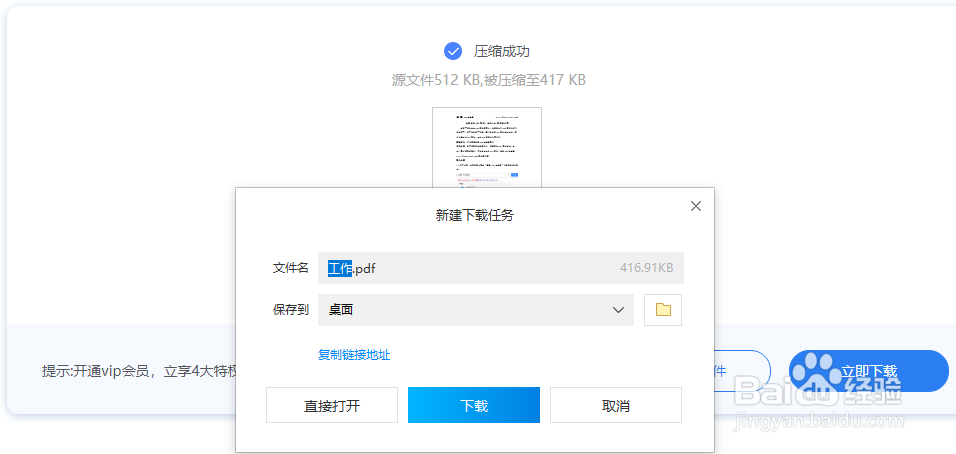Click the 直接打开 button
Image resolution: width=956 pixels, height=454 pixels.
tap(332, 405)
